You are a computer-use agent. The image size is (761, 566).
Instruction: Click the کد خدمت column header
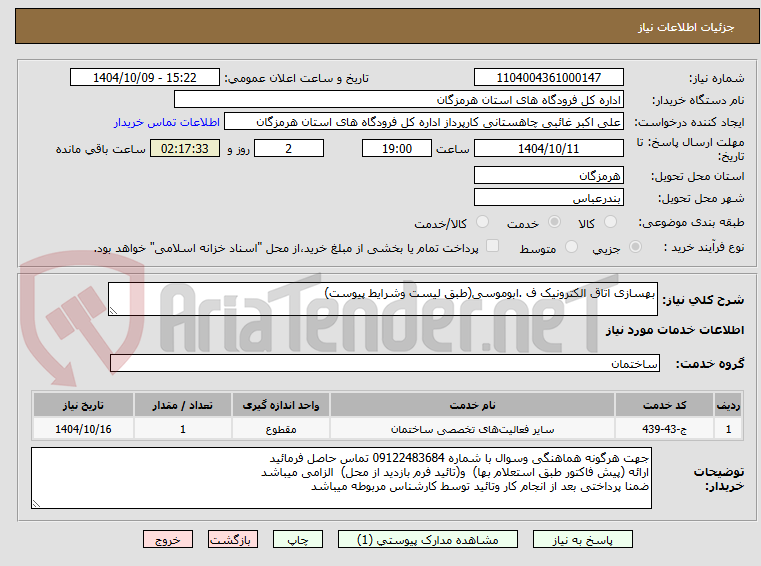664,405
